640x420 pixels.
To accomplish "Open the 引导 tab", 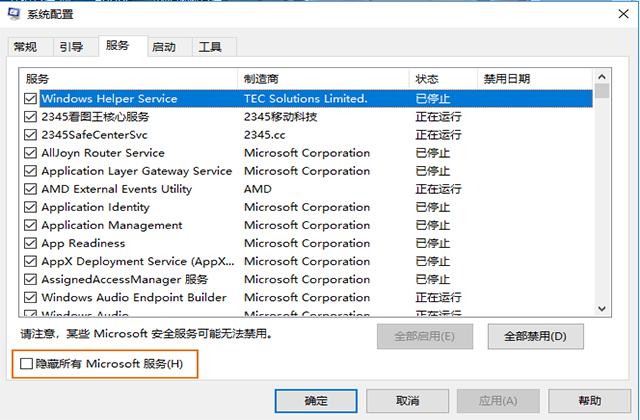I will (x=71, y=47).
